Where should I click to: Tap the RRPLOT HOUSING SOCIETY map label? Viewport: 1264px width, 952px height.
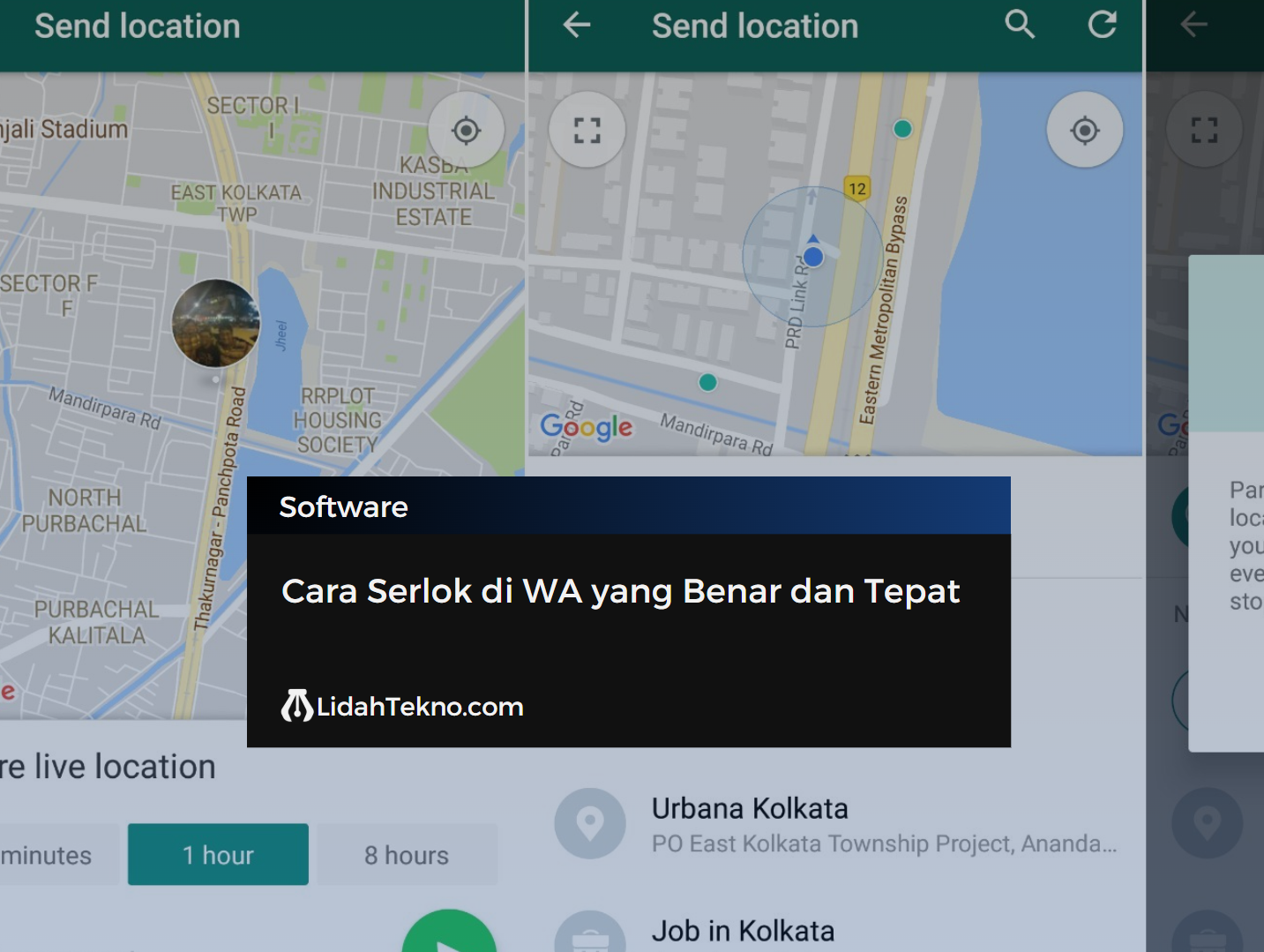pos(337,420)
